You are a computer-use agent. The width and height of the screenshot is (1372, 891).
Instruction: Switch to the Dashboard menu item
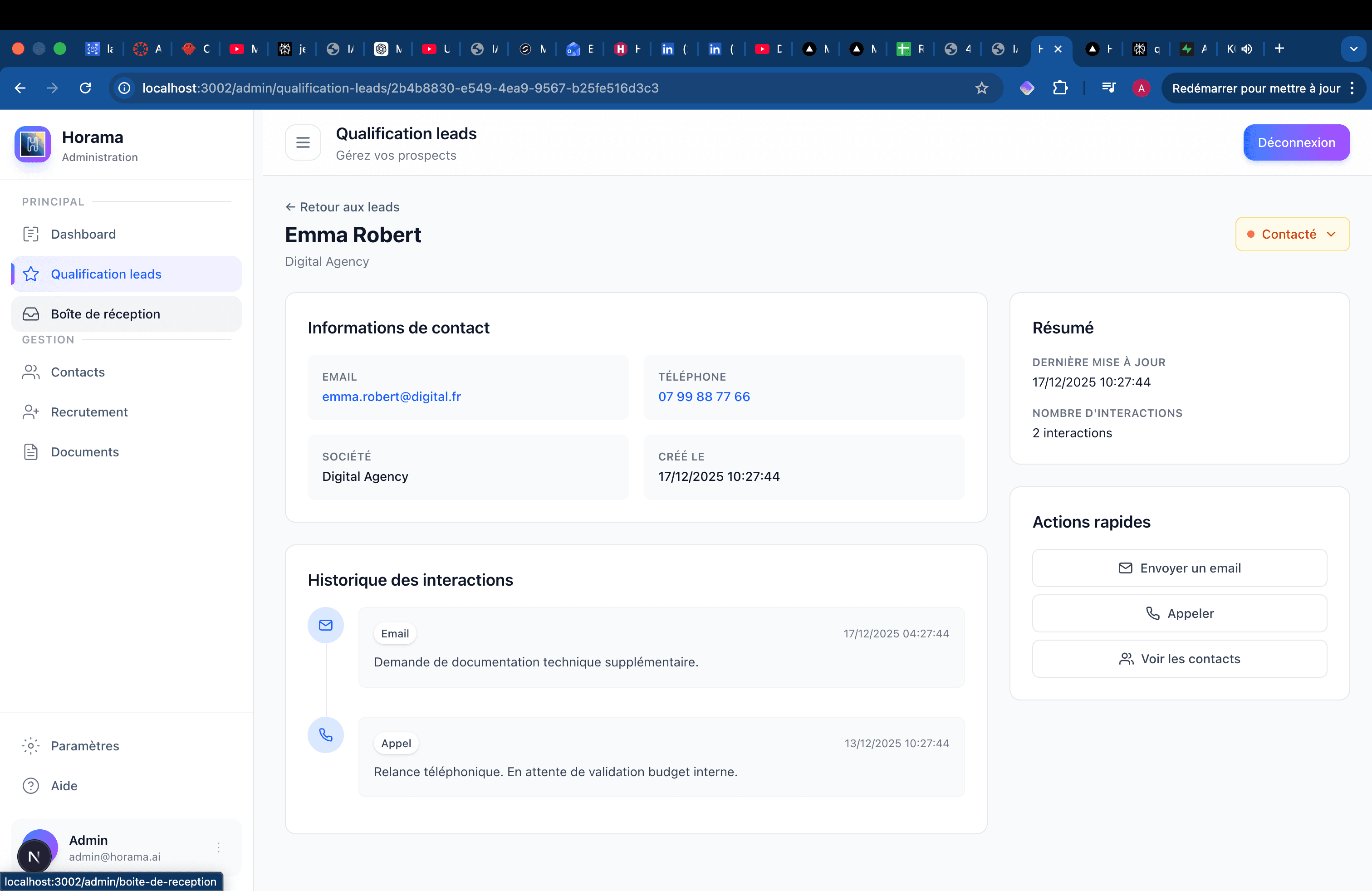click(x=83, y=234)
